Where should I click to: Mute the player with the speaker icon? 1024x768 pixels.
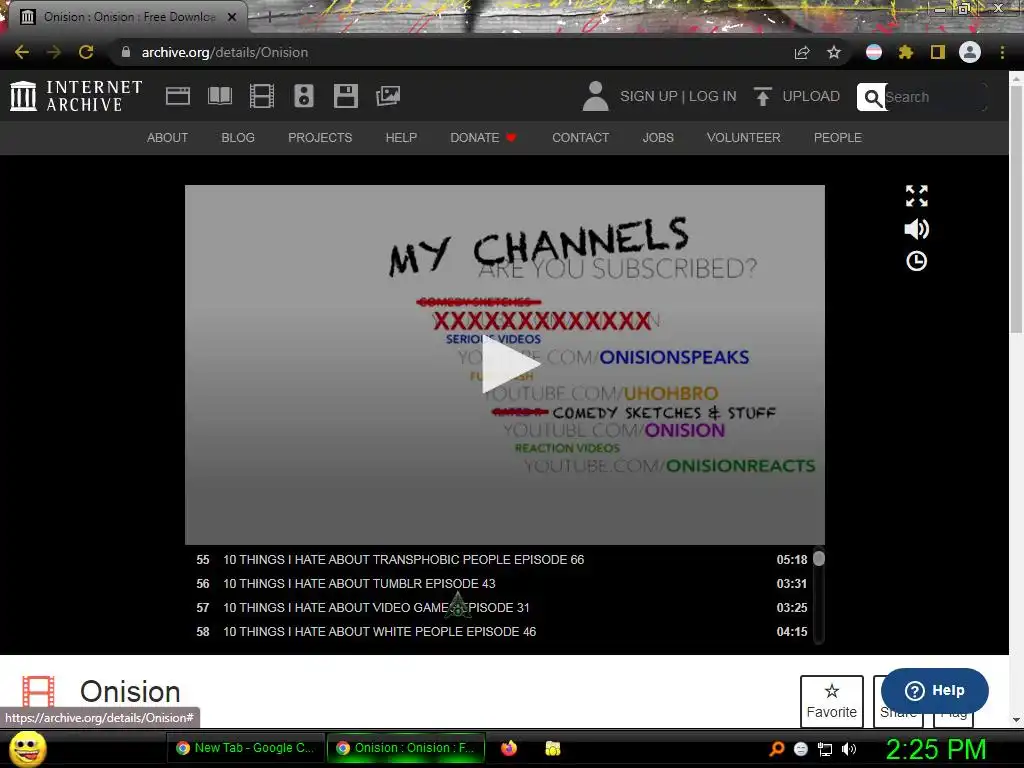[916, 229]
